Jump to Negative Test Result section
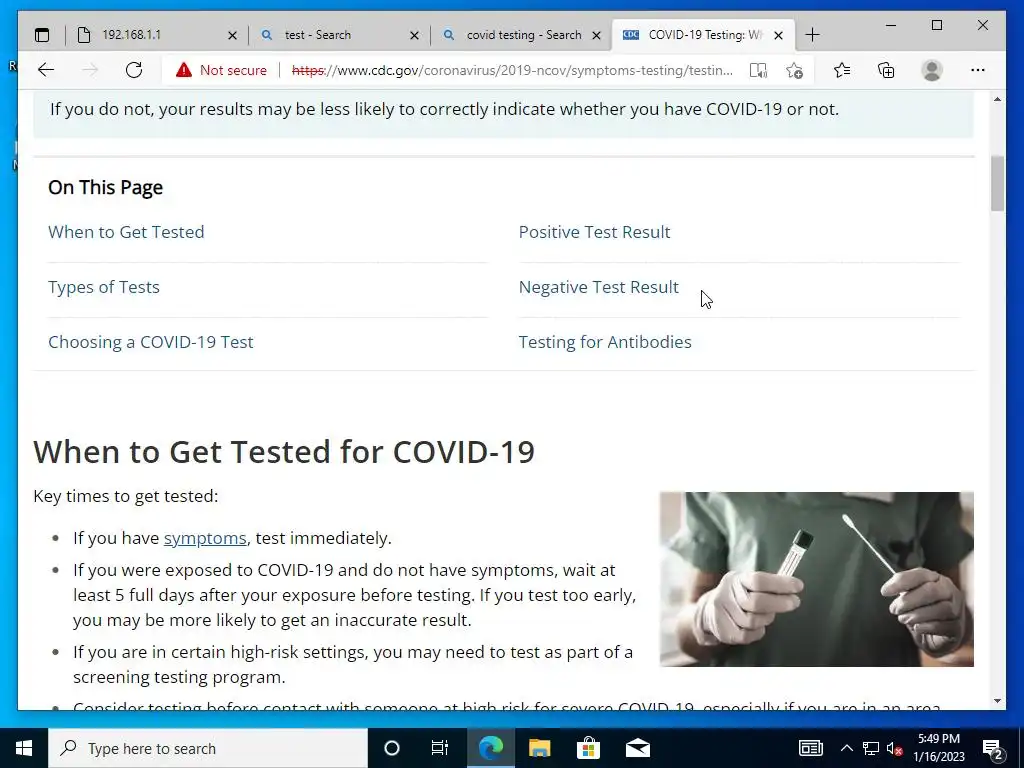1024x768 pixels. click(x=599, y=287)
